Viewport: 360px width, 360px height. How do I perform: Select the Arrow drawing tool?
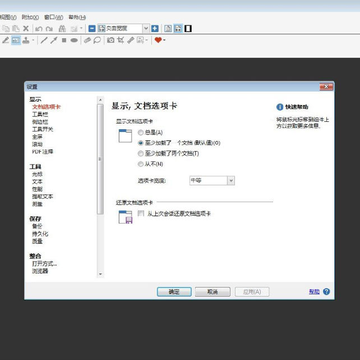54,40
